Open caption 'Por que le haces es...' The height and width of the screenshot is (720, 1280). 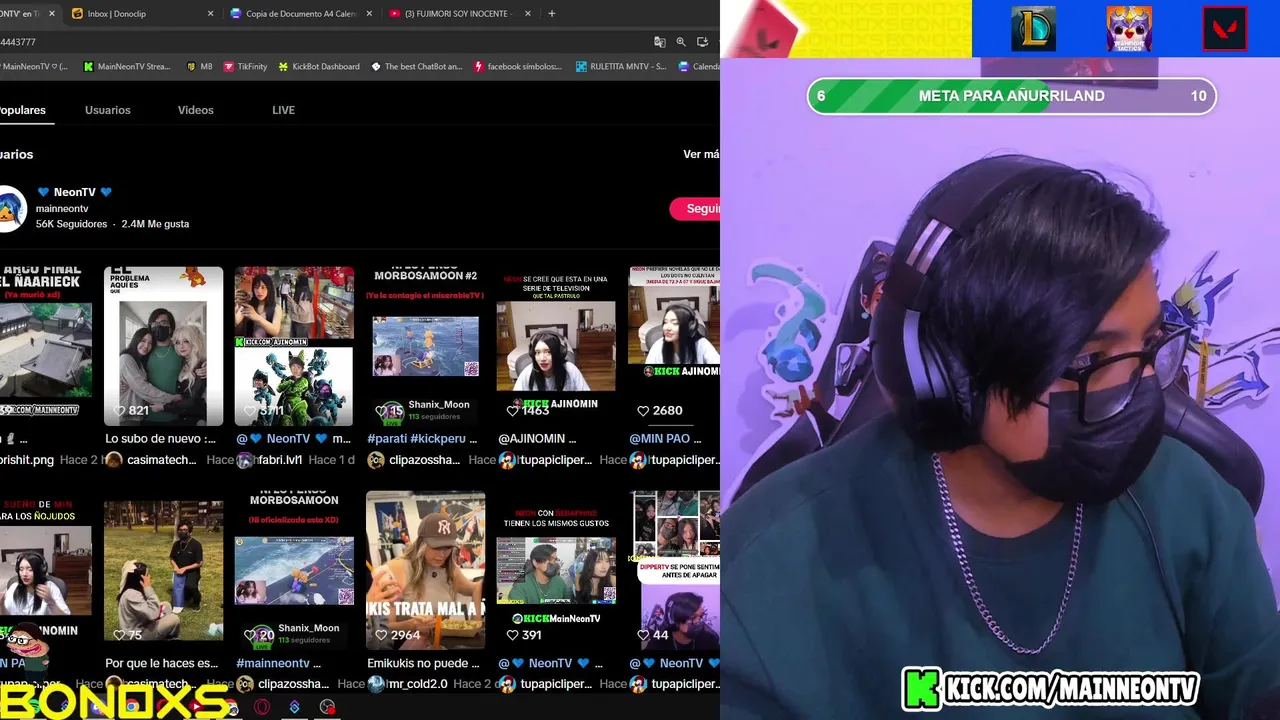[162, 663]
